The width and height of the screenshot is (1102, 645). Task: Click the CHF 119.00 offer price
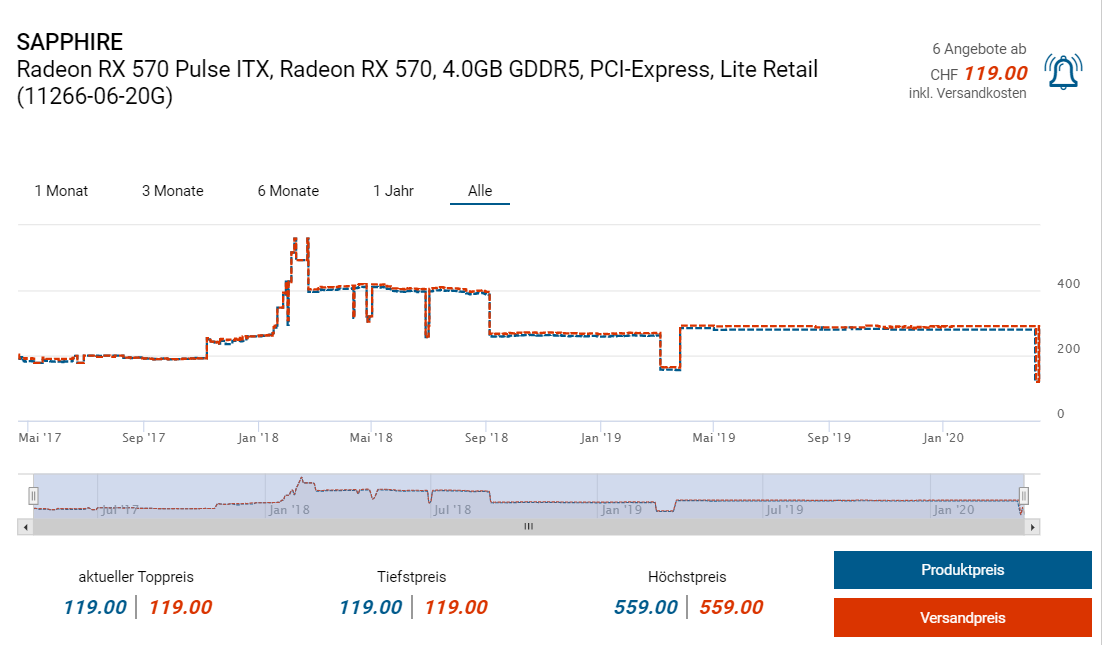coord(993,73)
